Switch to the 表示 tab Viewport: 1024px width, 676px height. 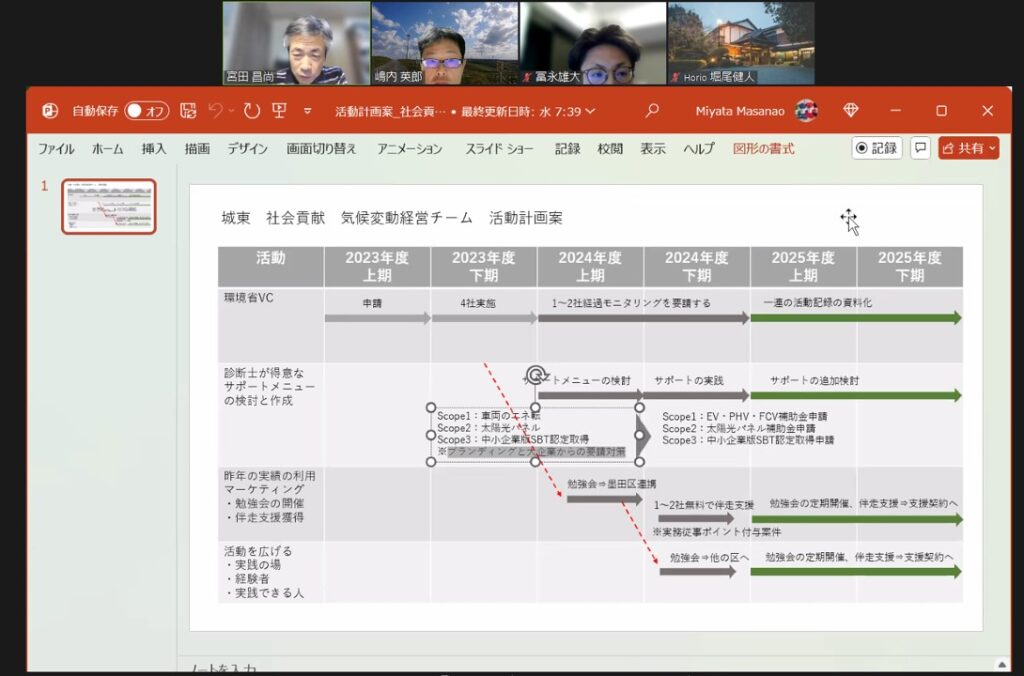(x=652, y=149)
